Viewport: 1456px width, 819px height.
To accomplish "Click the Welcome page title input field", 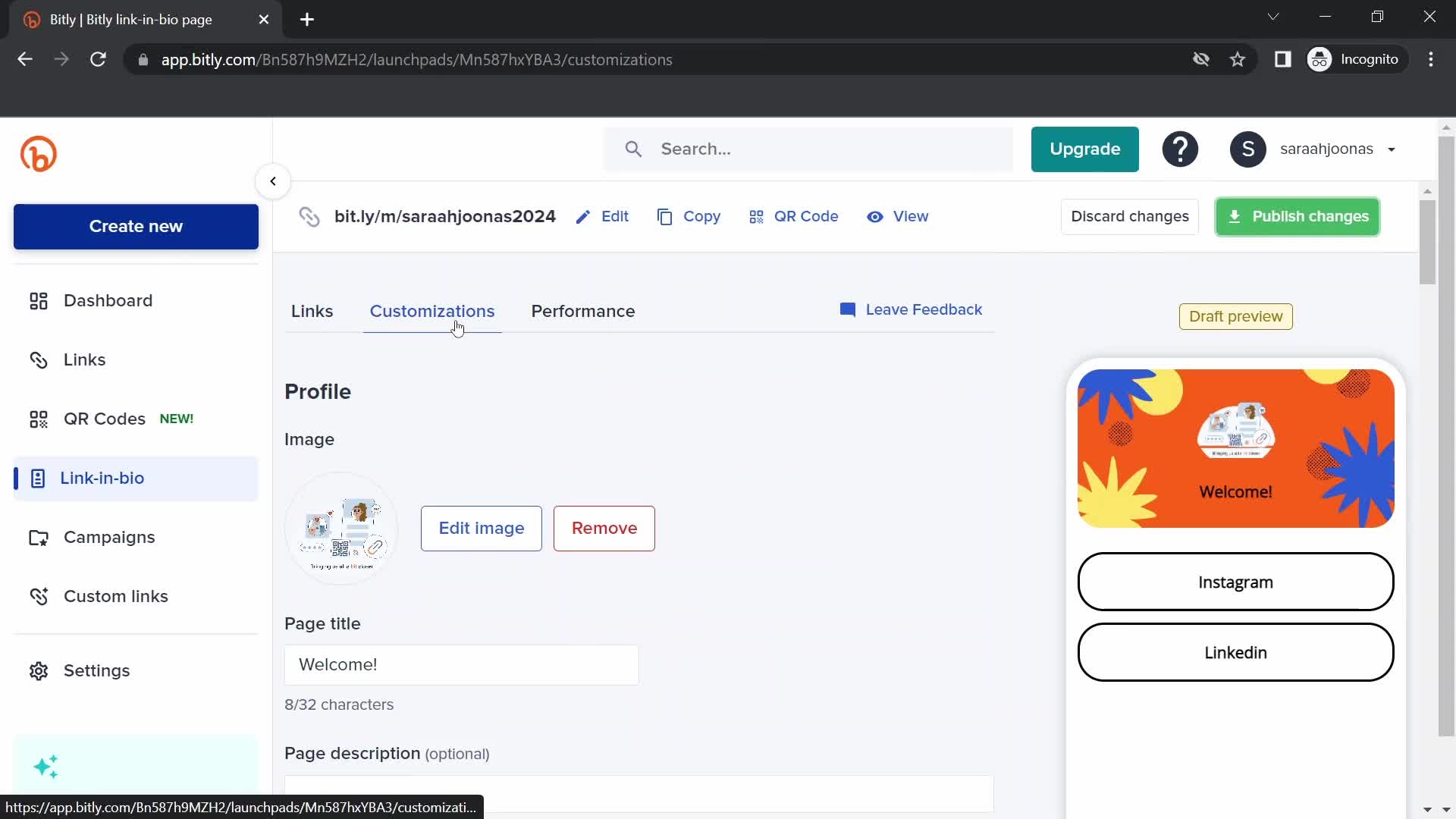I will [462, 665].
